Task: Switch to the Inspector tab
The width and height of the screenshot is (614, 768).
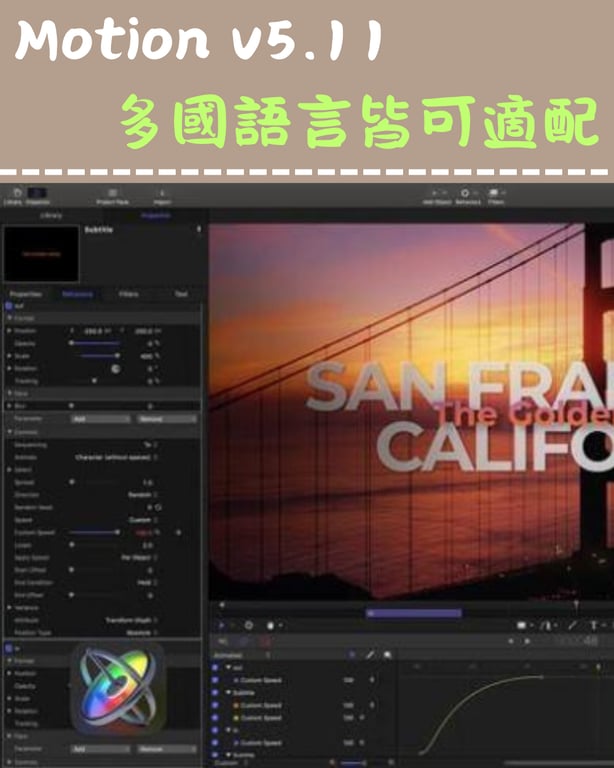Action: click(155, 216)
